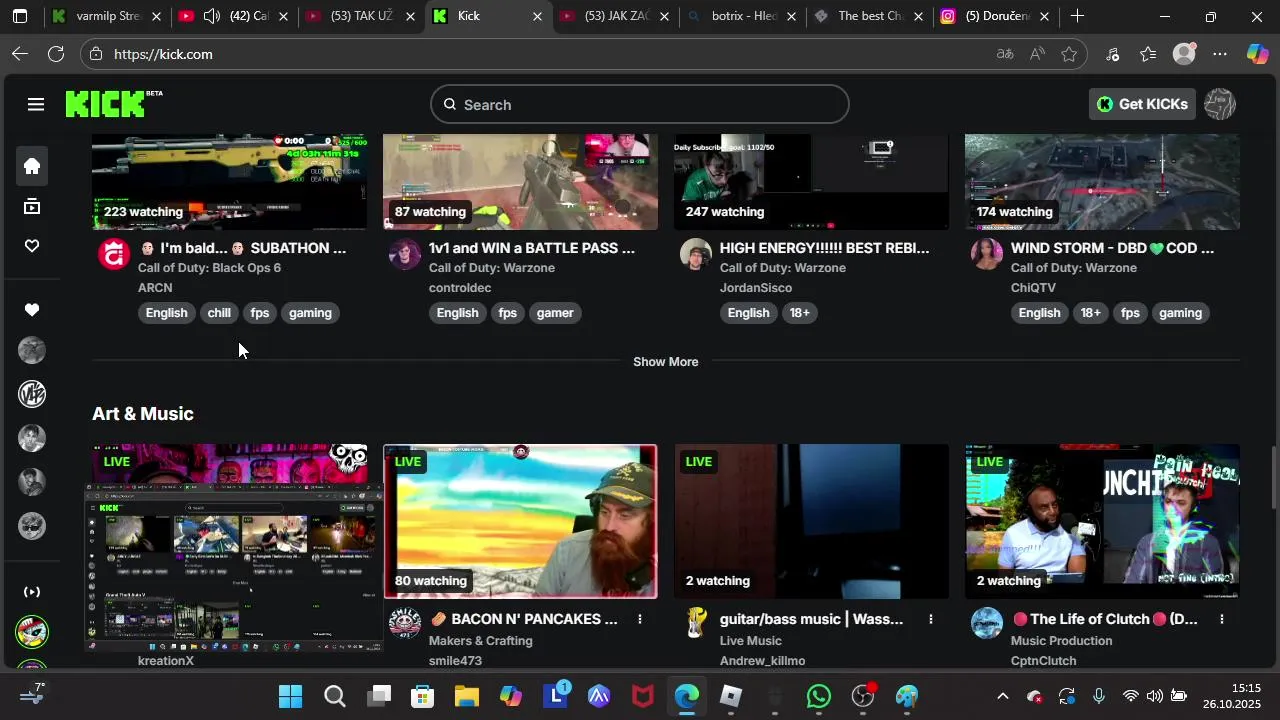Open the outlined heart Following icon
1280x720 pixels.
(32, 246)
